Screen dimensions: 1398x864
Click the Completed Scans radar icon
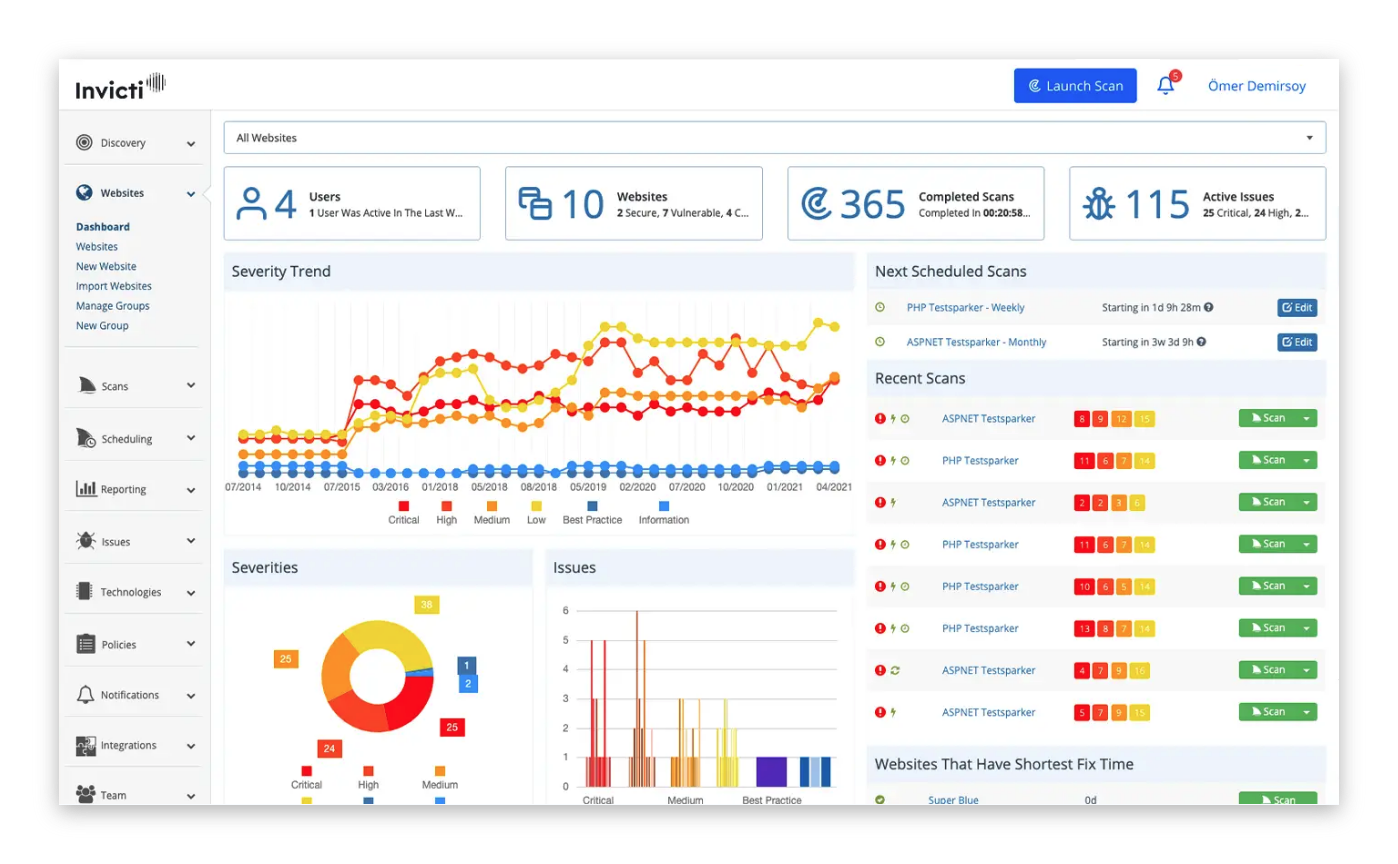point(818,204)
